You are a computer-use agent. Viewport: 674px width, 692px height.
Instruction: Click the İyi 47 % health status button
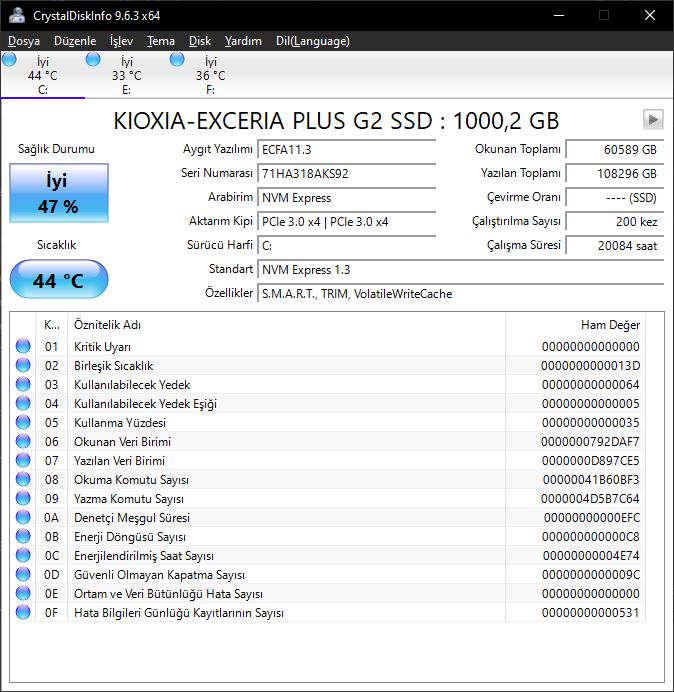tap(59, 193)
